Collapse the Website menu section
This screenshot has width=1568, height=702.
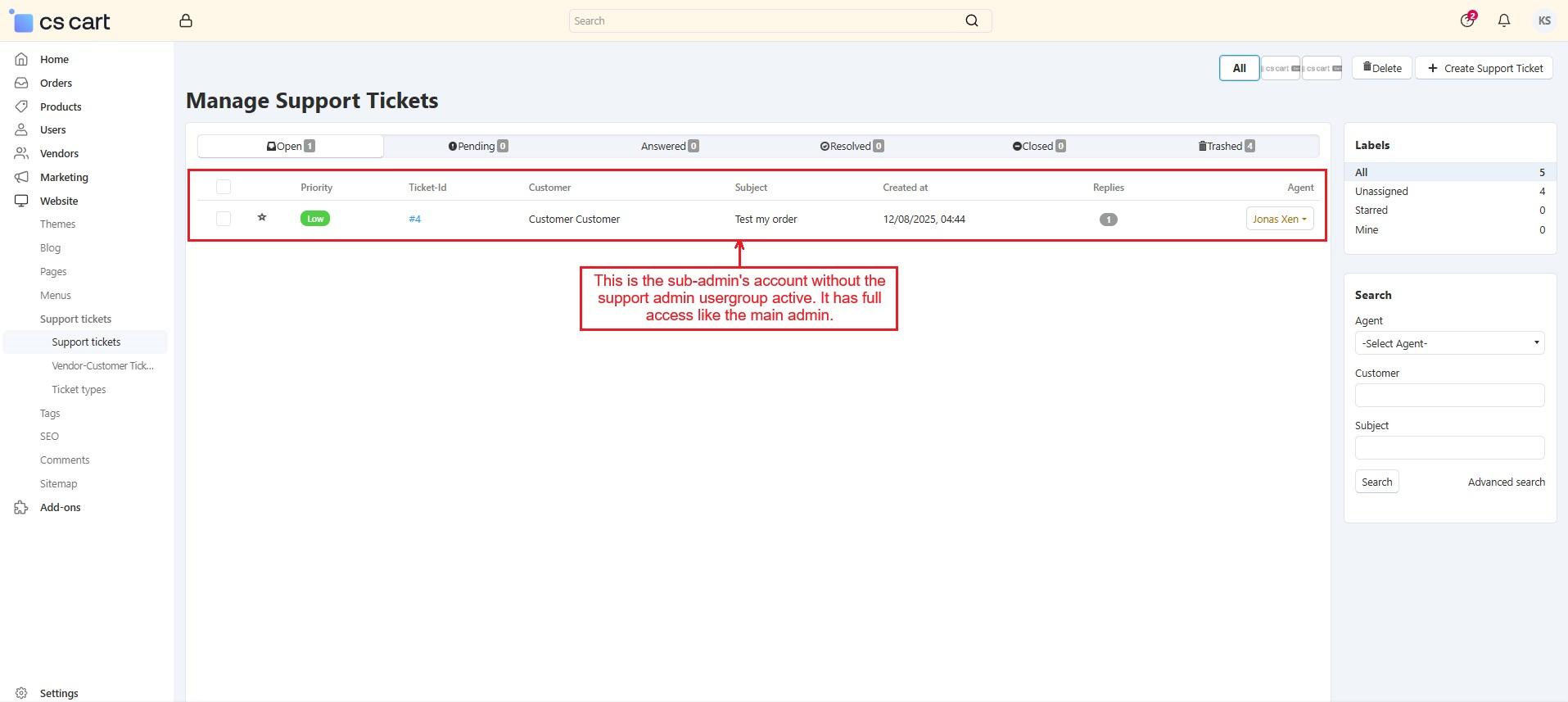coord(59,201)
